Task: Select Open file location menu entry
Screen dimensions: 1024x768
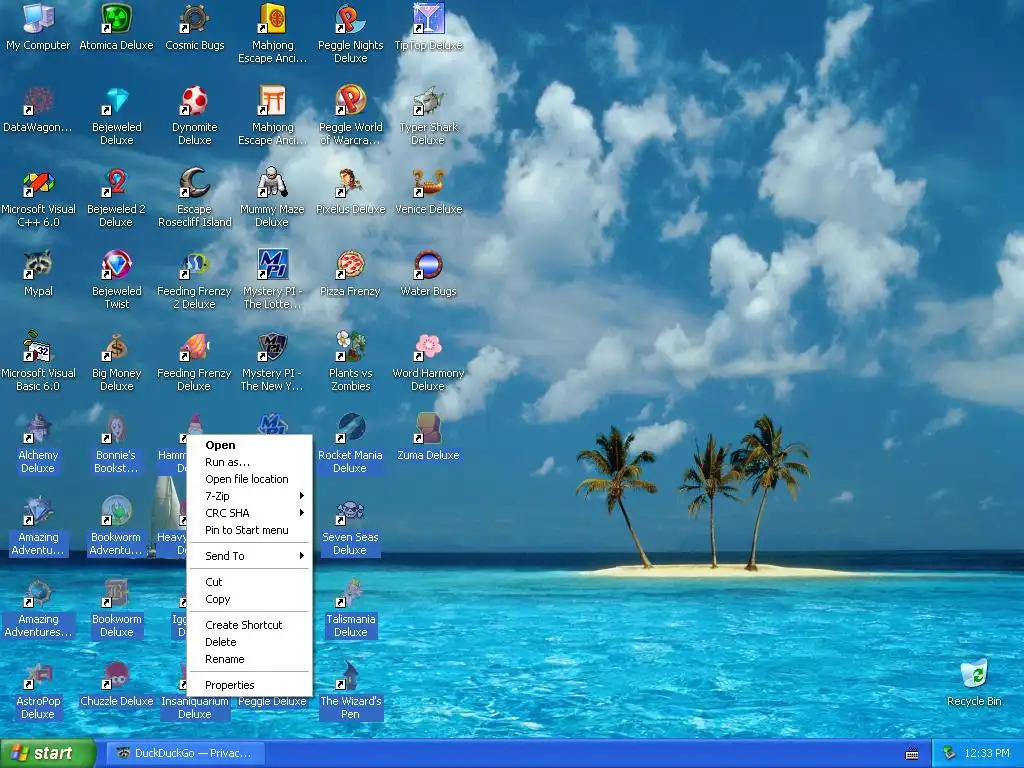Action: (x=249, y=479)
